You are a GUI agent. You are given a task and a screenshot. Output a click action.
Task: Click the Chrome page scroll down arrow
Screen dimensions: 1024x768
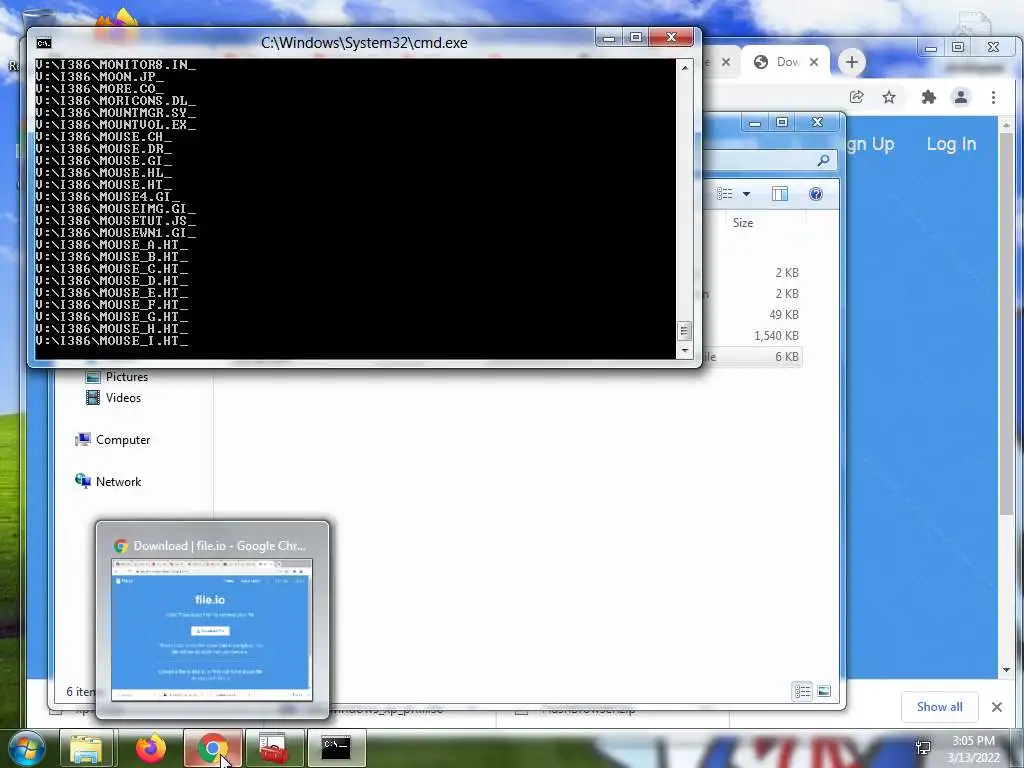(1006, 670)
